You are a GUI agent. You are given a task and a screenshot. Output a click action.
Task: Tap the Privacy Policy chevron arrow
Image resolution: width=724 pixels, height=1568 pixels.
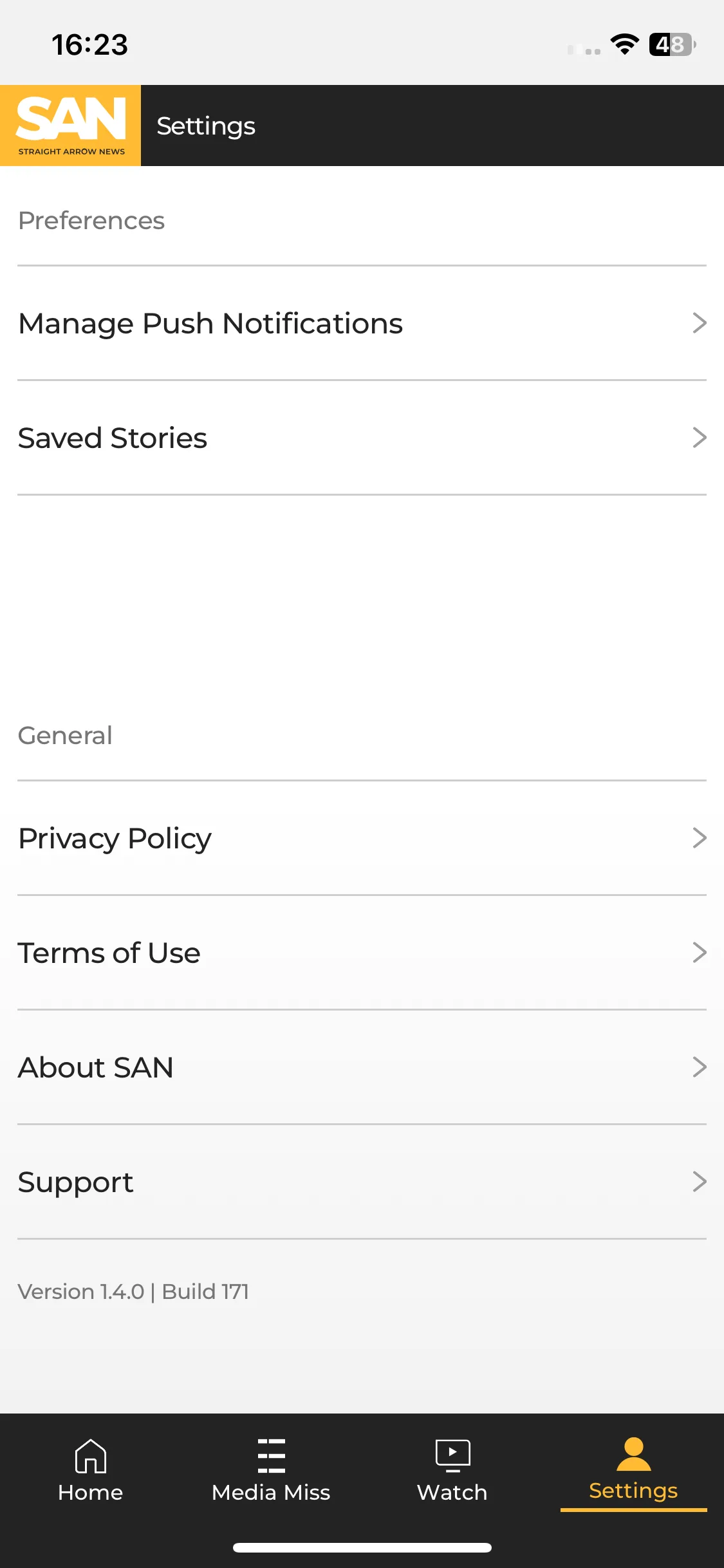click(x=700, y=838)
